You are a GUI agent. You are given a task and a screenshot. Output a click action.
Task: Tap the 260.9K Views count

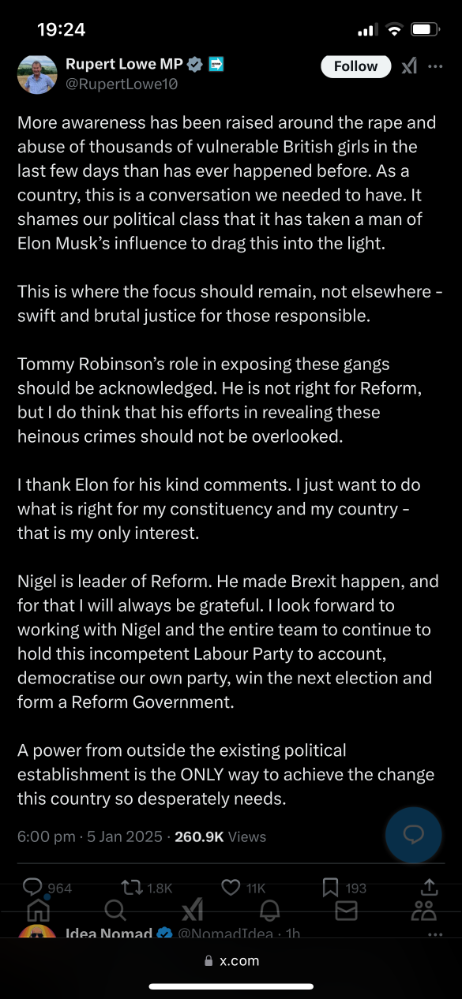click(220, 837)
